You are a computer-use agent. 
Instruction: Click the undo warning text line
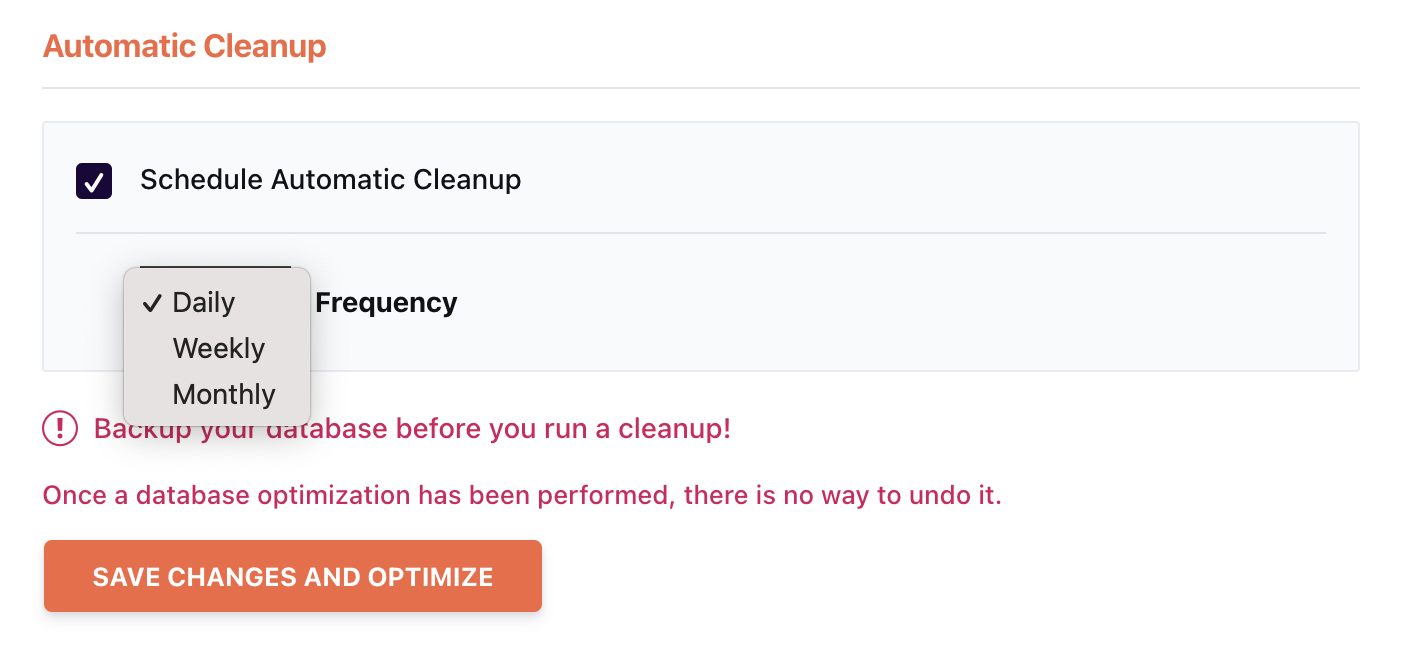point(522,494)
